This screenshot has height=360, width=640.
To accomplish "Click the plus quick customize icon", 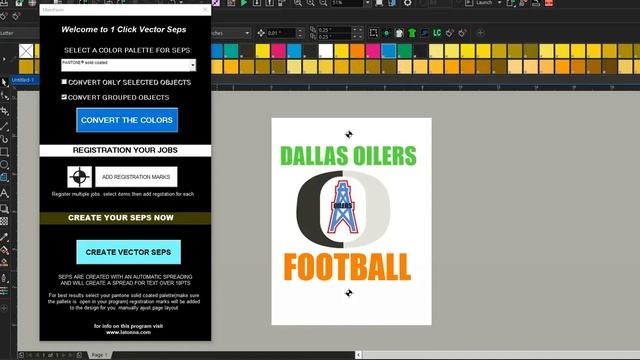I will tap(480, 33).
